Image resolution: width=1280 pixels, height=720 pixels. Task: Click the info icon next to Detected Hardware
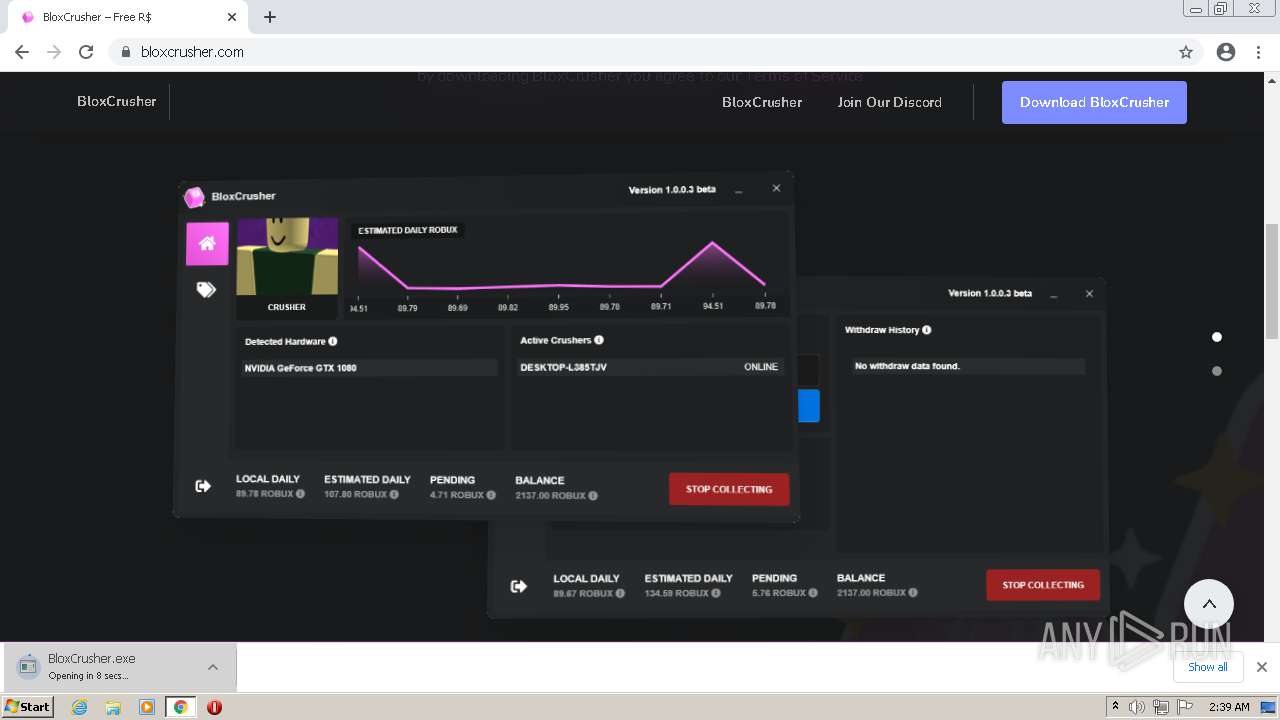[x=333, y=341]
